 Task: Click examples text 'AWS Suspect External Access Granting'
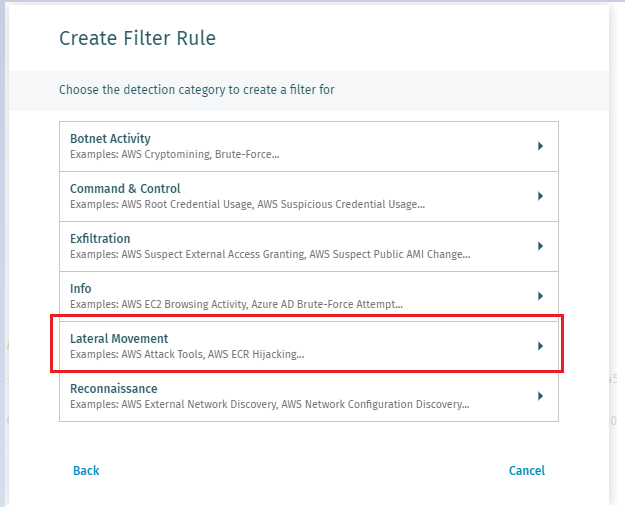tap(213, 254)
